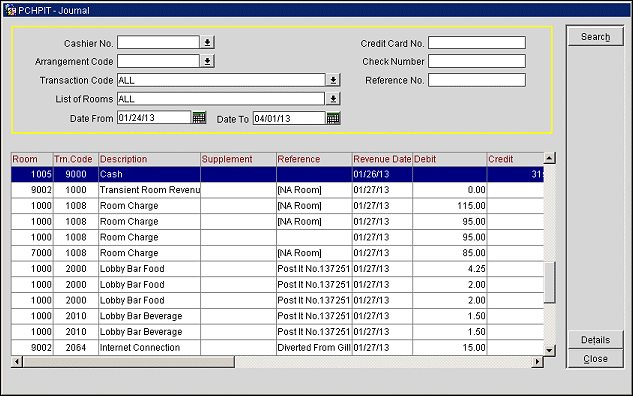This screenshot has width=633, height=396.
Task: Open the Date From calendar picker
Action: tap(199, 118)
